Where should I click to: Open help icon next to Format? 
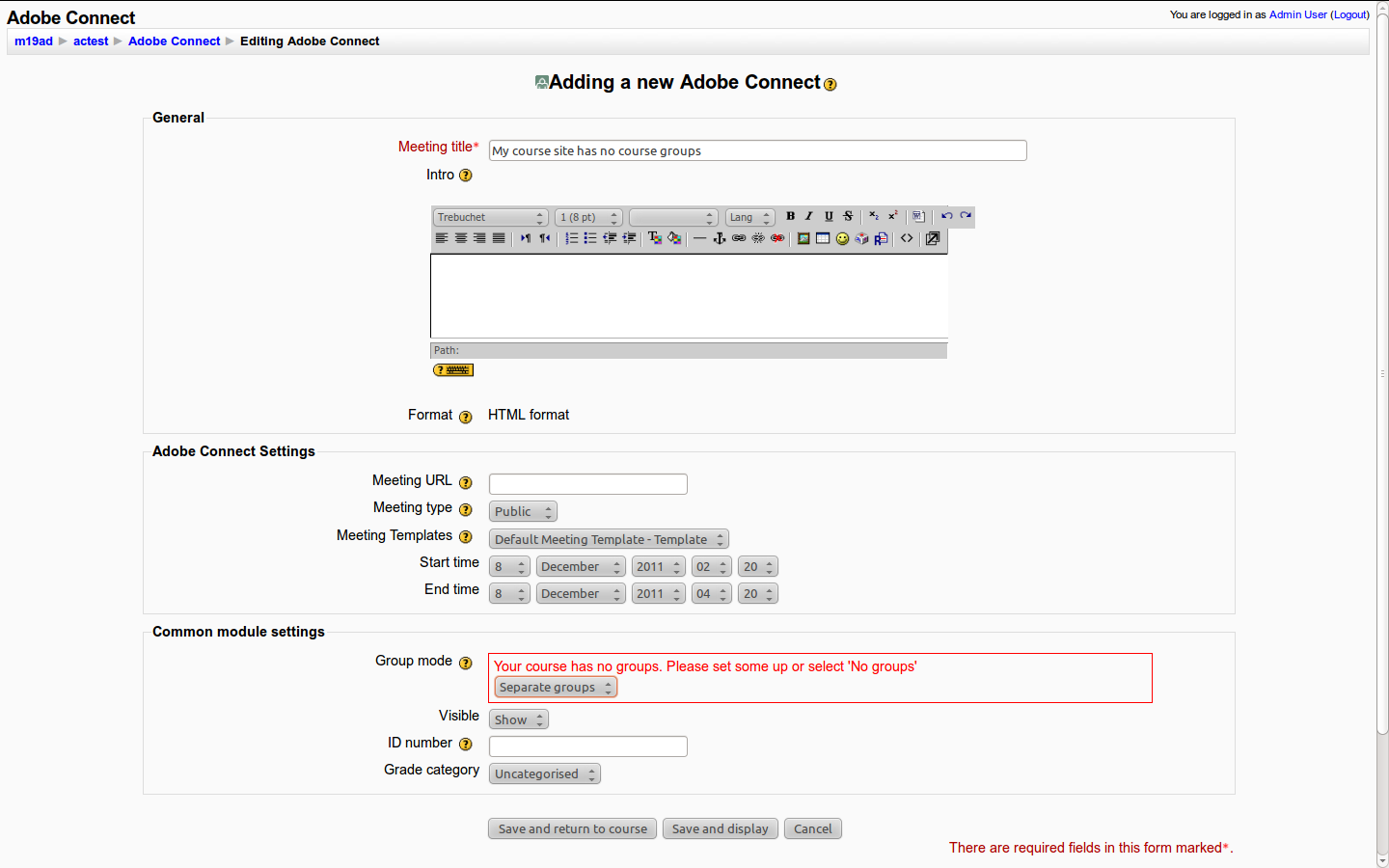[x=466, y=417]
